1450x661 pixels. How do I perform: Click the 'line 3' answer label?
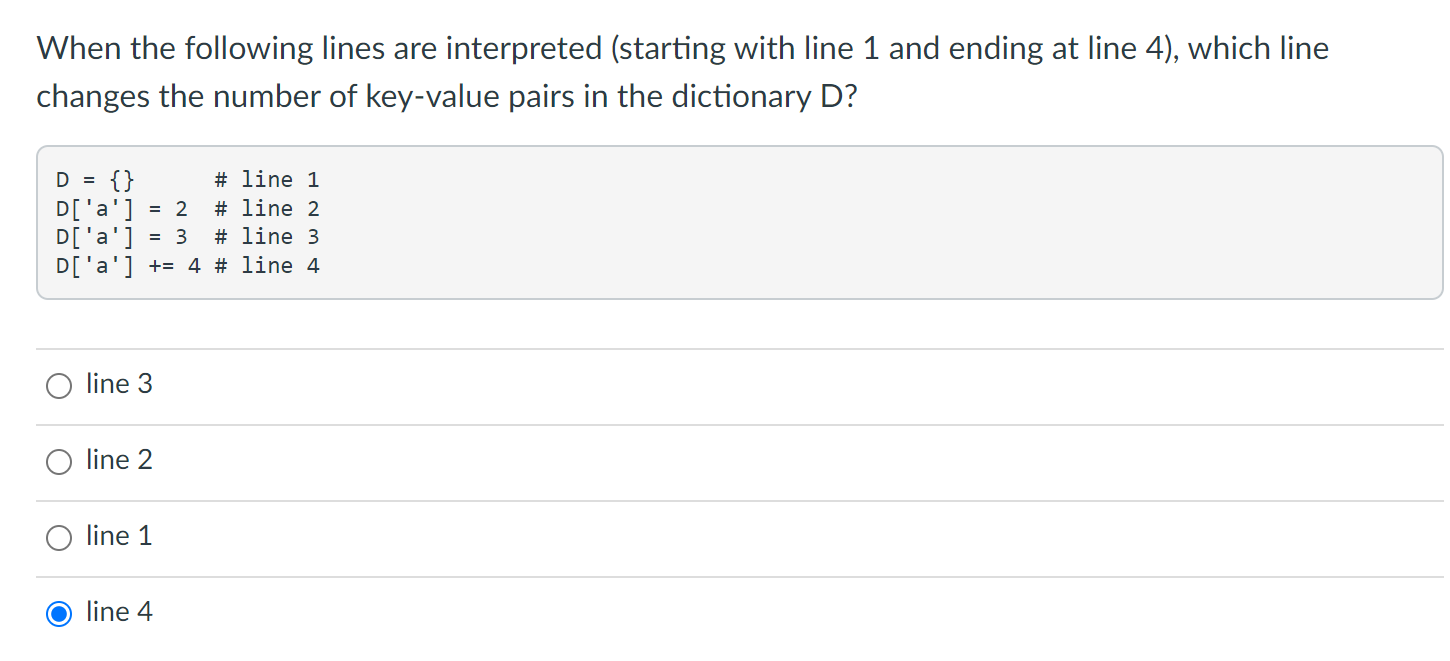point(118,384)
